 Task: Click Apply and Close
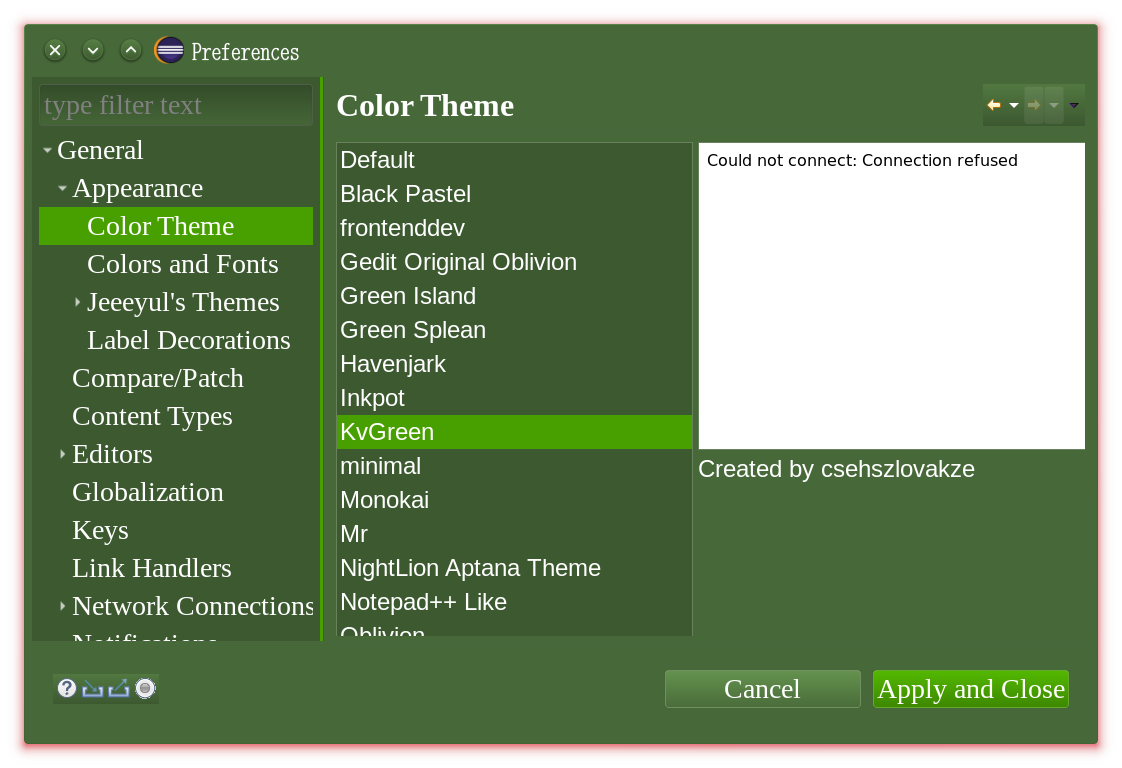[970, 688]
